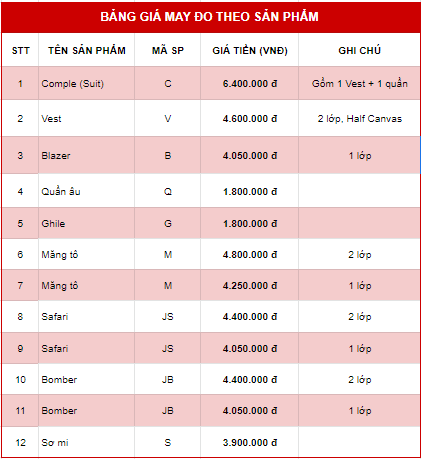Click the GIÁ TIỀN (VNĐ) header cell
The width and height of the screenshot is (421, 459).
250,50
